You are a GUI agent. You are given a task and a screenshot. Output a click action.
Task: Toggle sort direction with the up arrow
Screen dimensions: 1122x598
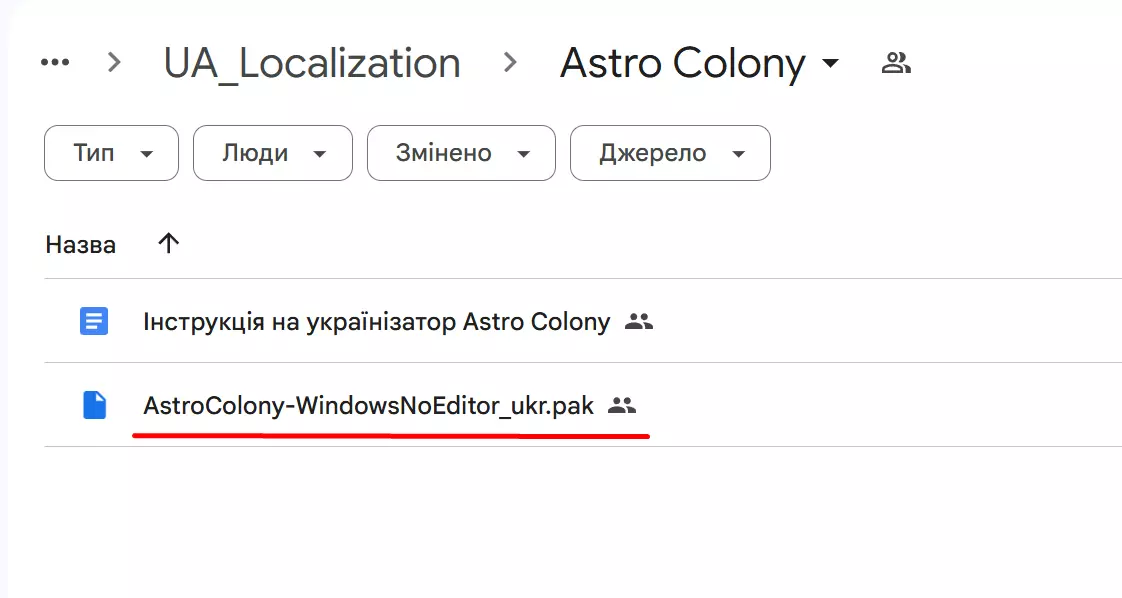click(x=169, y=243)
